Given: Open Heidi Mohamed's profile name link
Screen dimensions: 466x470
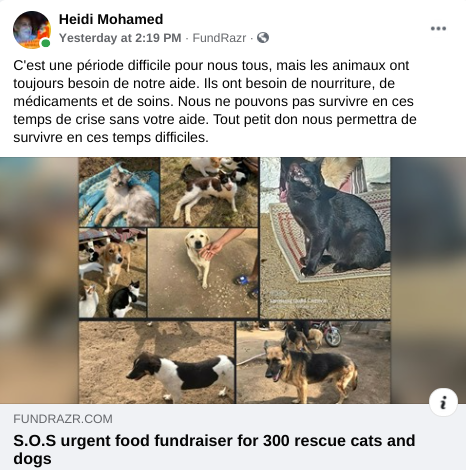Looking at the screenshot, I should tap(111, 19).
